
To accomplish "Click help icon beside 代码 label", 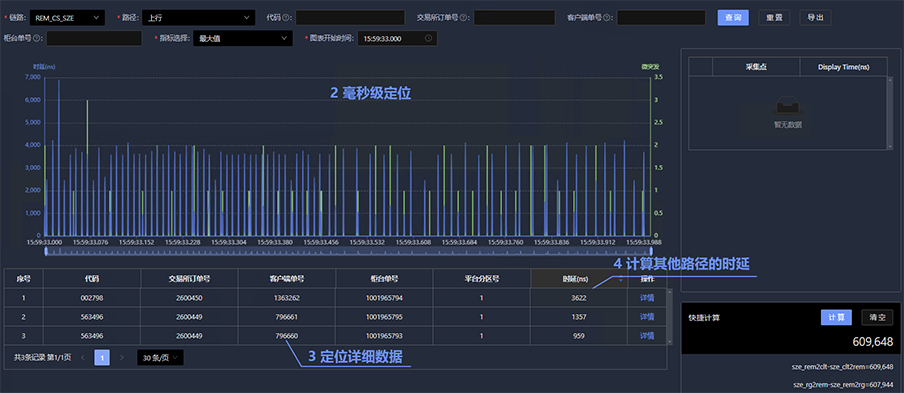I will (x=287, y=18).
